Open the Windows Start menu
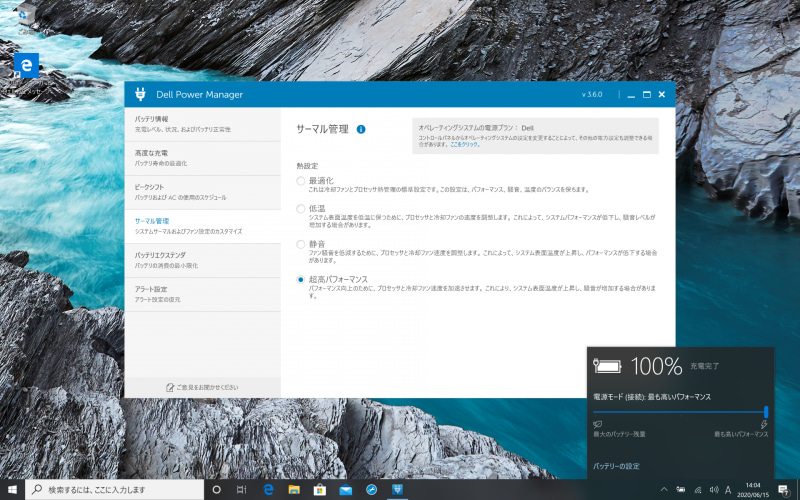The width and height of the screenshot is (800, 500). tap(12, 490)
